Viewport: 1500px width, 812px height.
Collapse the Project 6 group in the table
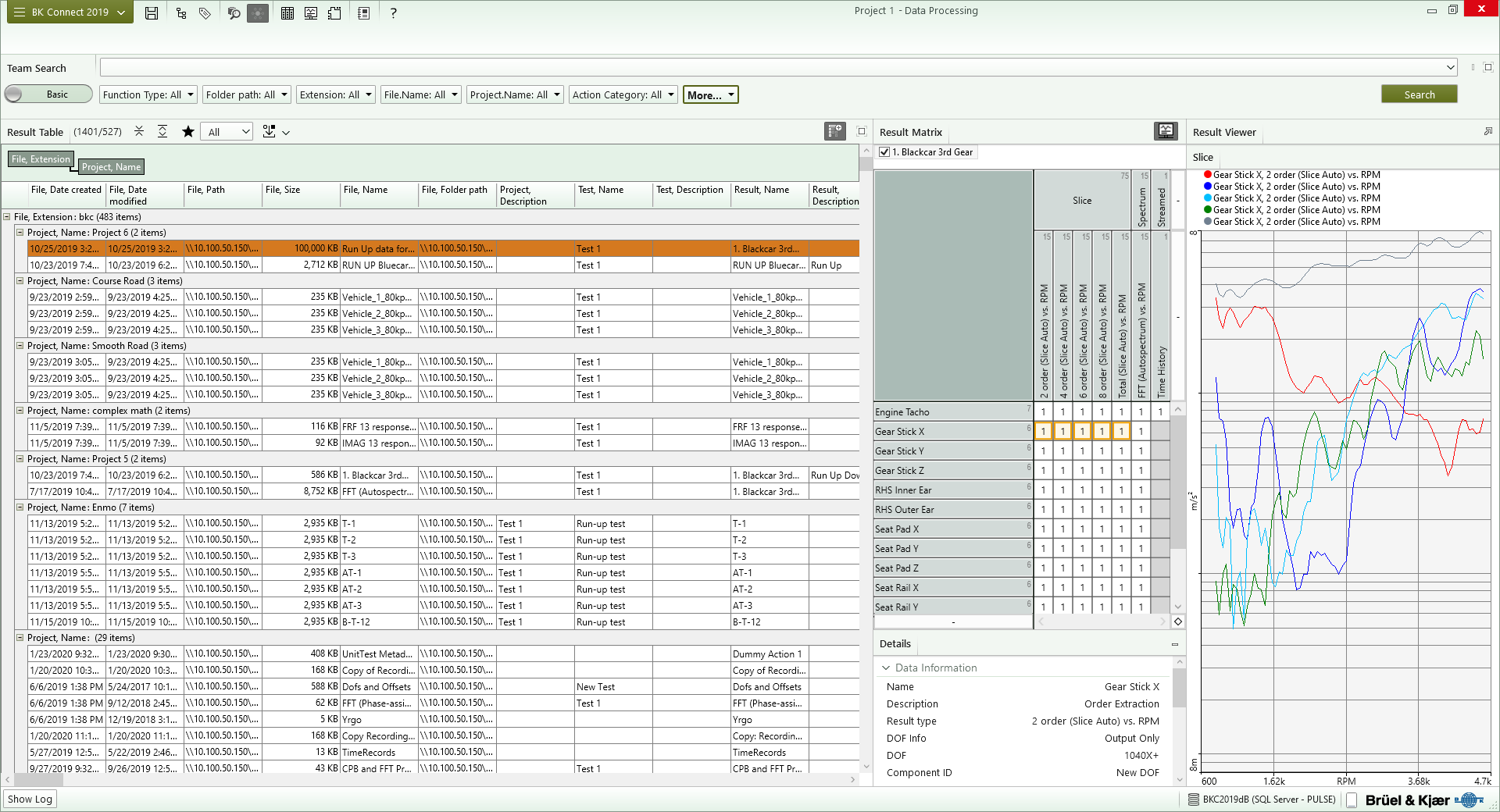coord(20,233)
